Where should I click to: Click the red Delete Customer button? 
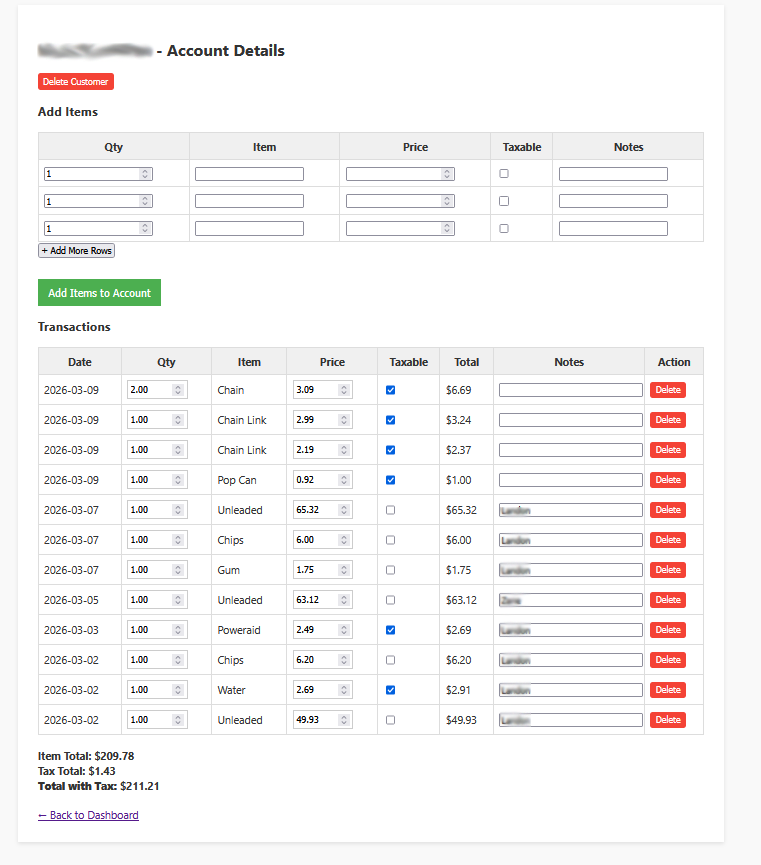(x=76, y=82)
